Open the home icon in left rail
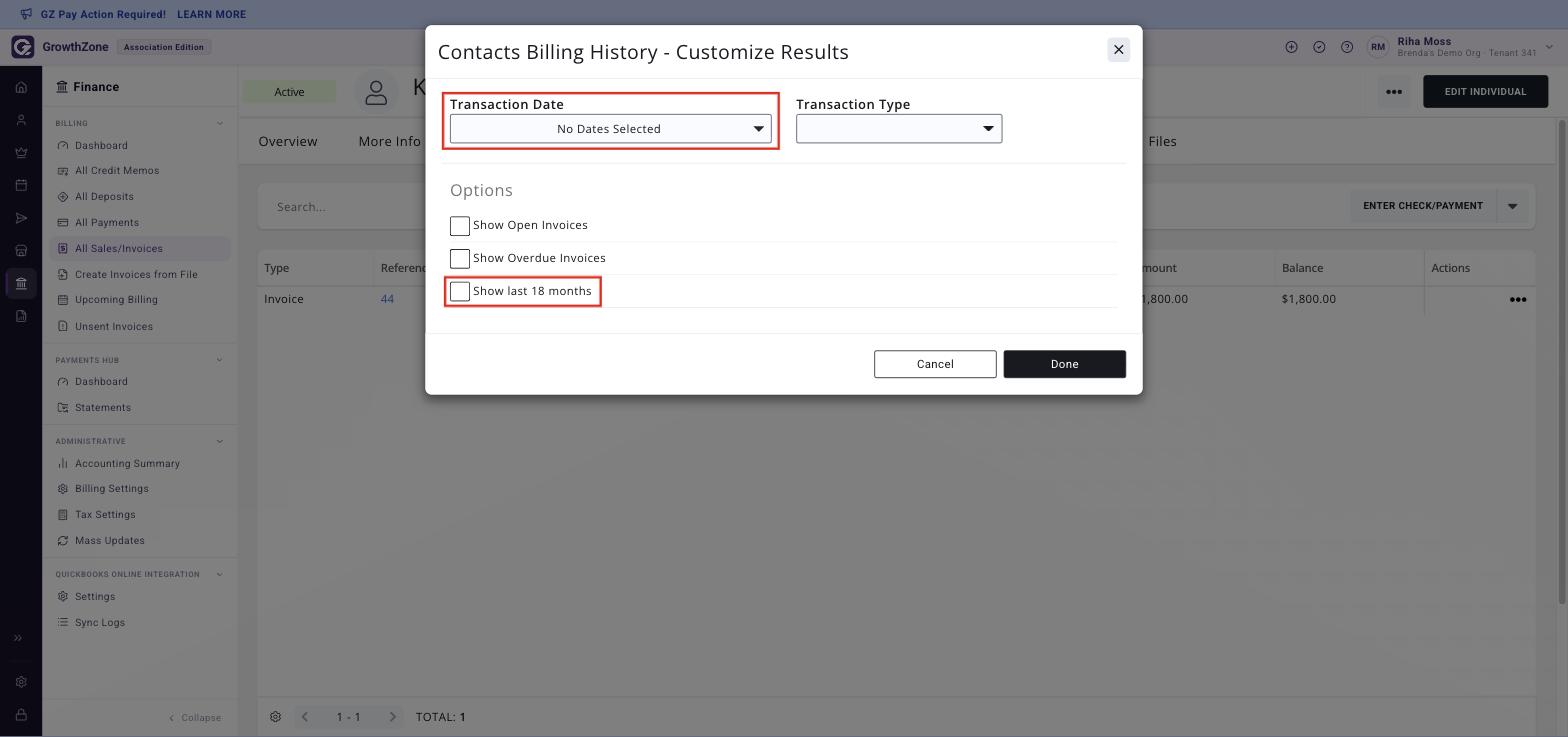Image resolution: width=1568 pixels, height=737 pixels. coord(21,87)
